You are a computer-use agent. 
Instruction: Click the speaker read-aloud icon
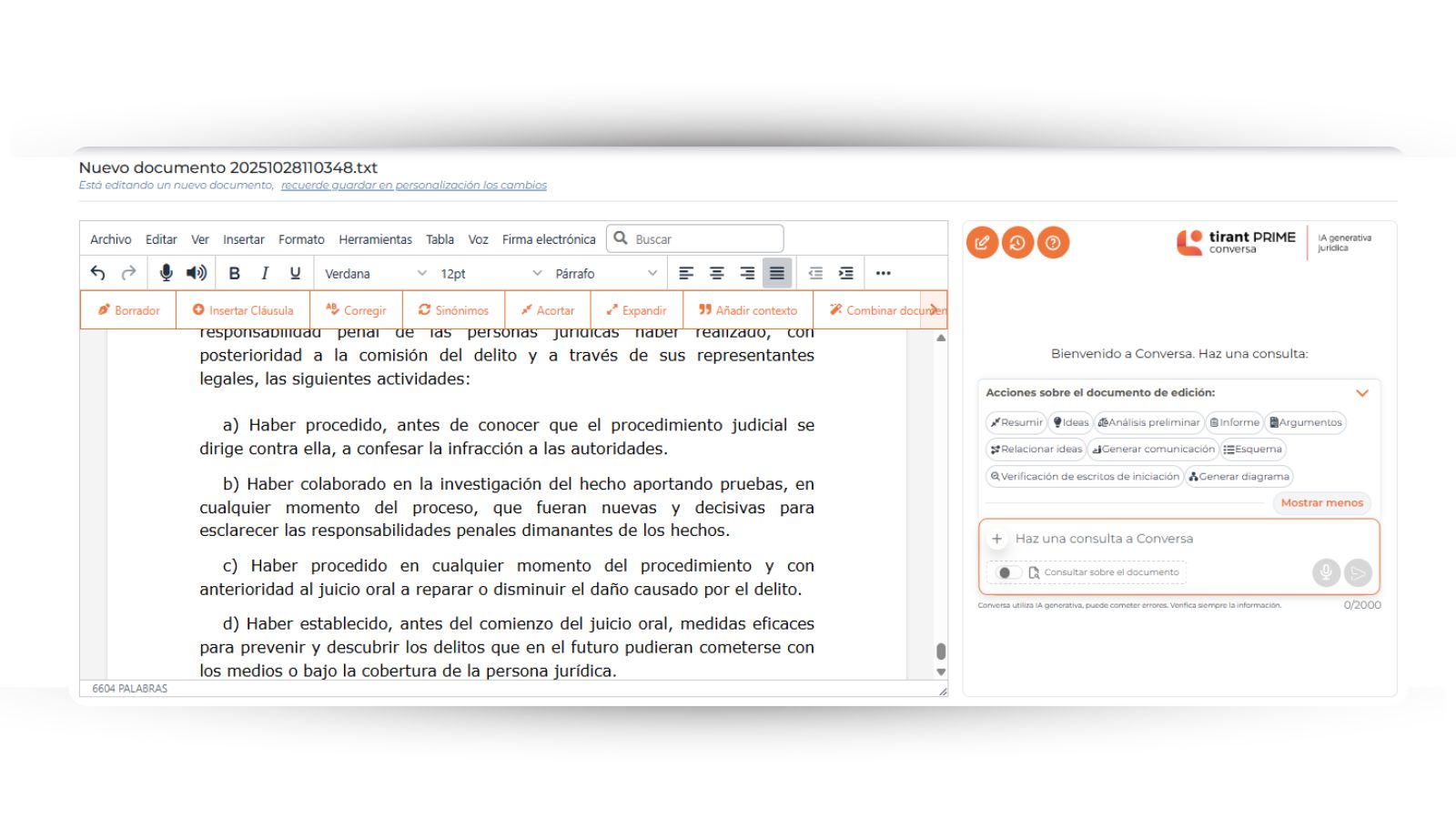[x=197, y=273]
